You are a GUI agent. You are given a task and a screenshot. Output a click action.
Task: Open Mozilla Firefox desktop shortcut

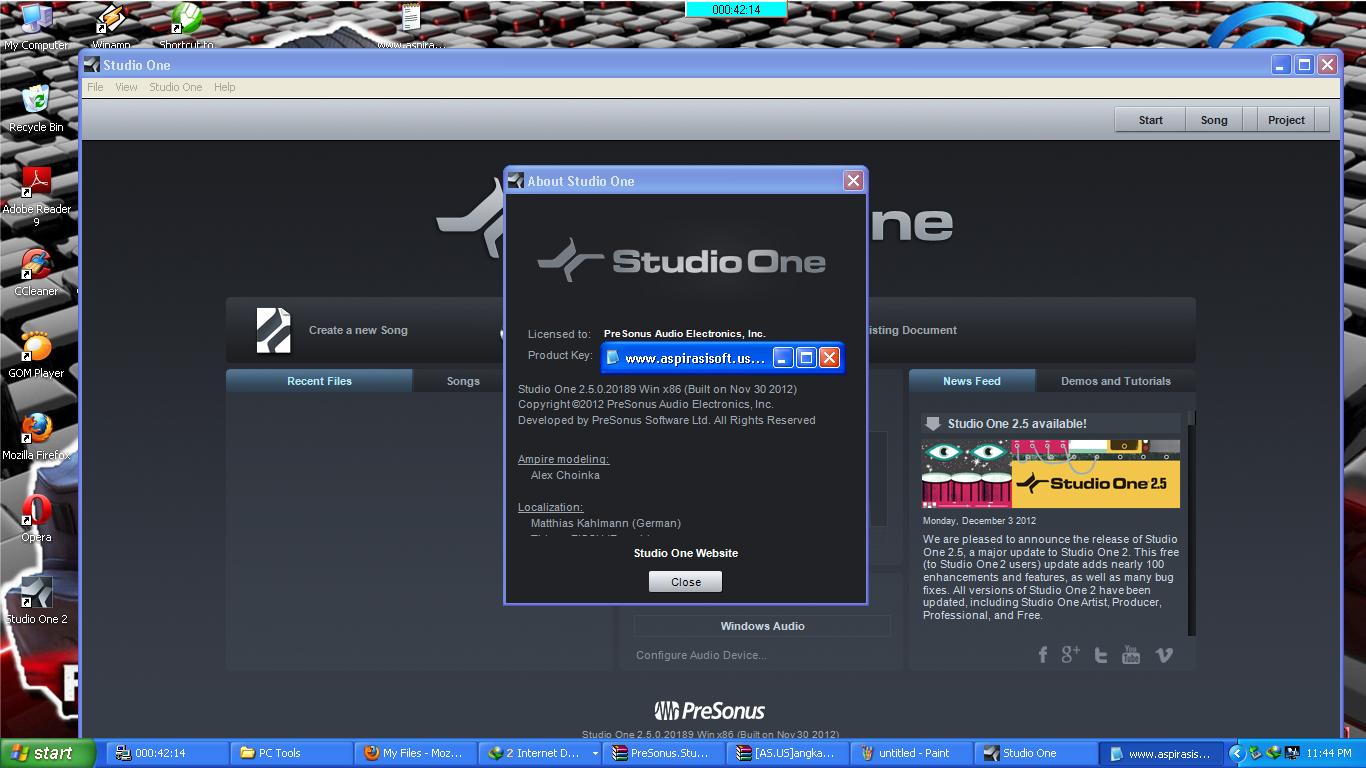tap(36, 436)
